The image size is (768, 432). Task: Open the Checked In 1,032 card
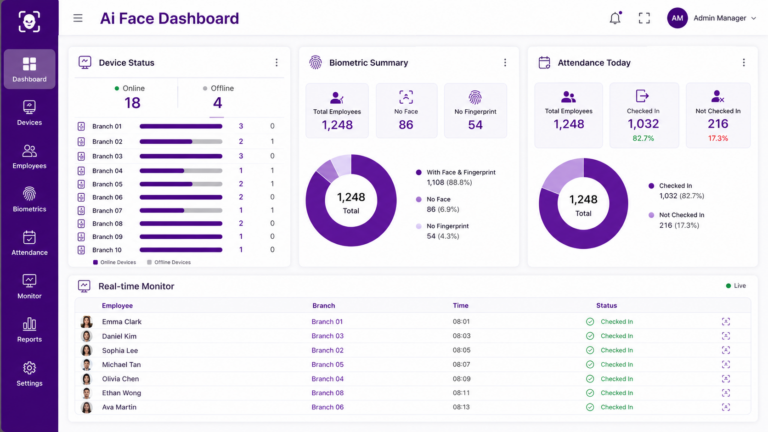pyautogui.click(x=644, y=115)
